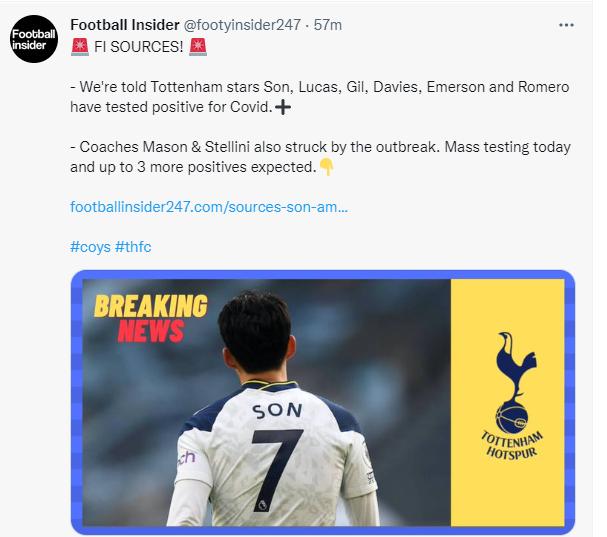Click the Breaking News text graphic
The image size is (607, 537).
(151, 318)
